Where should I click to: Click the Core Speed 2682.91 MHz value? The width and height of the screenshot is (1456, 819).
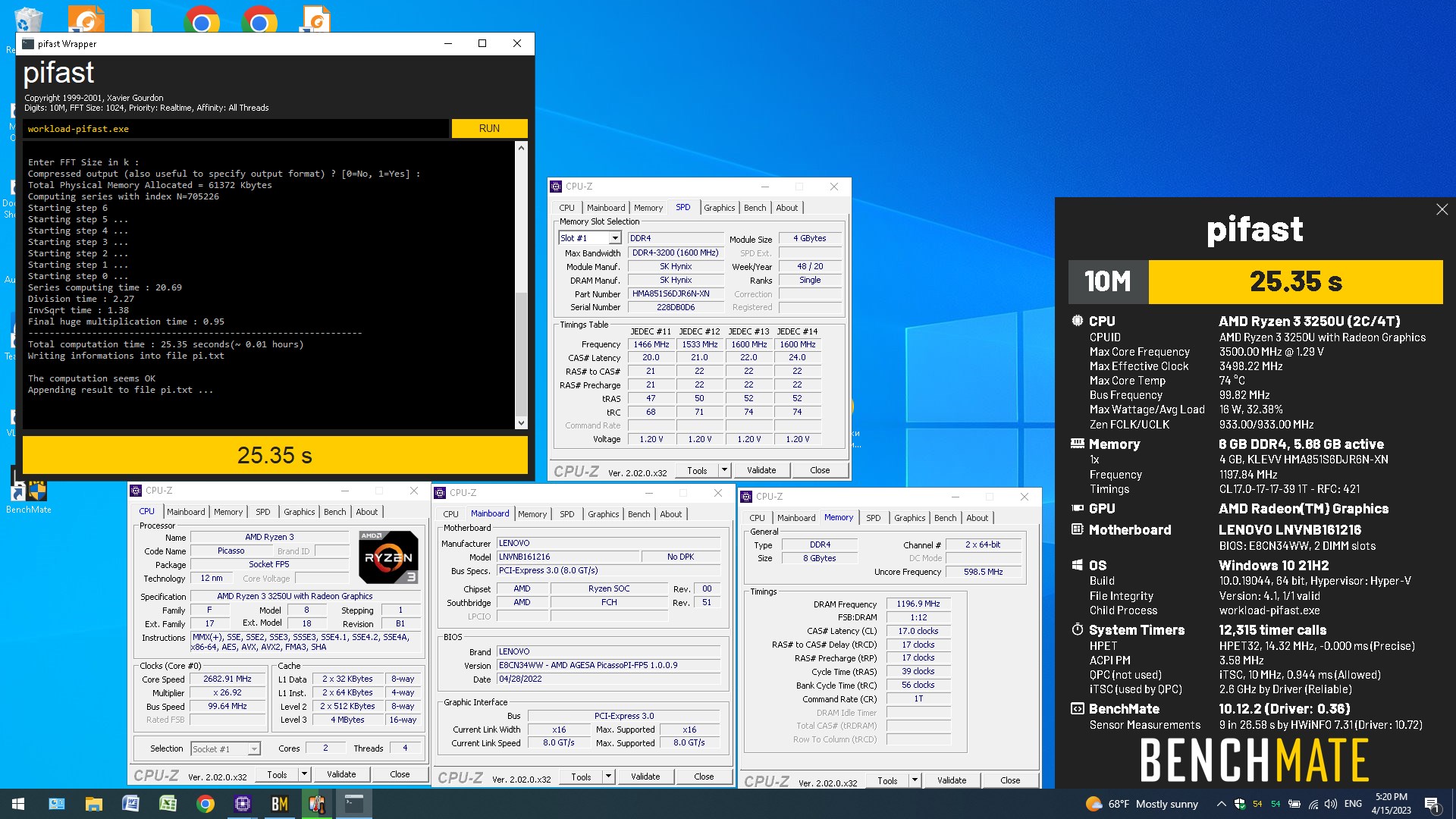click(x=227, y=679)
